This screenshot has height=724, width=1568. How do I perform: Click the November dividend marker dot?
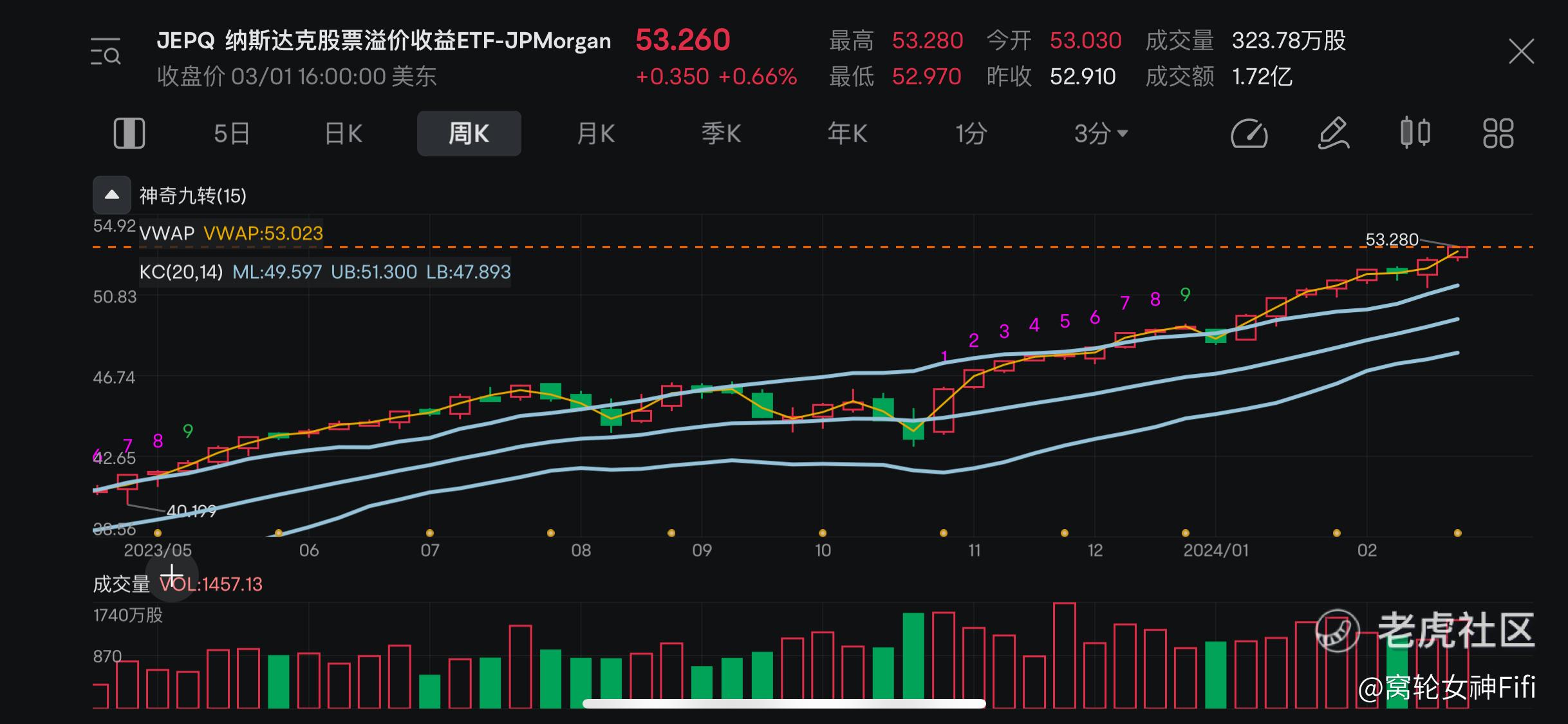[944, 533]
